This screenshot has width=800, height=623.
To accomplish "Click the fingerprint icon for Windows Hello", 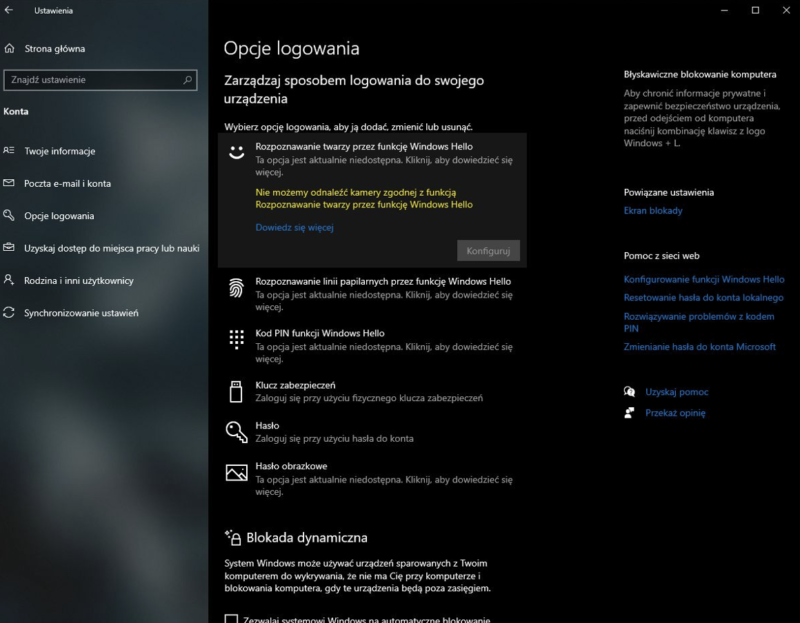I will (x=236, y=289).
